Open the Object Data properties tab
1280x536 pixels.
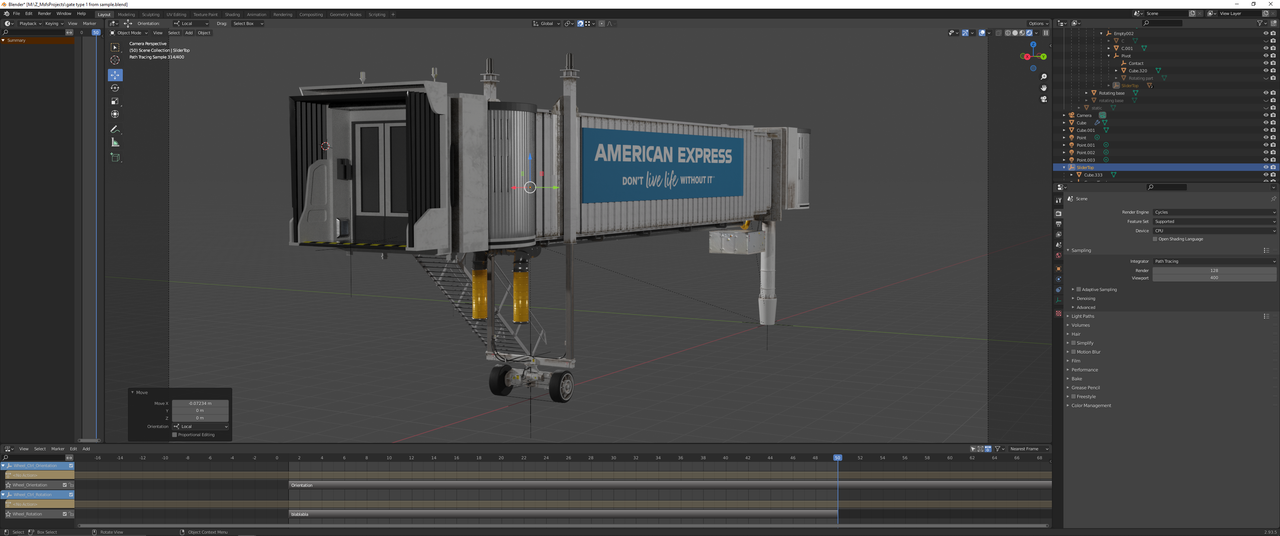1058,301
